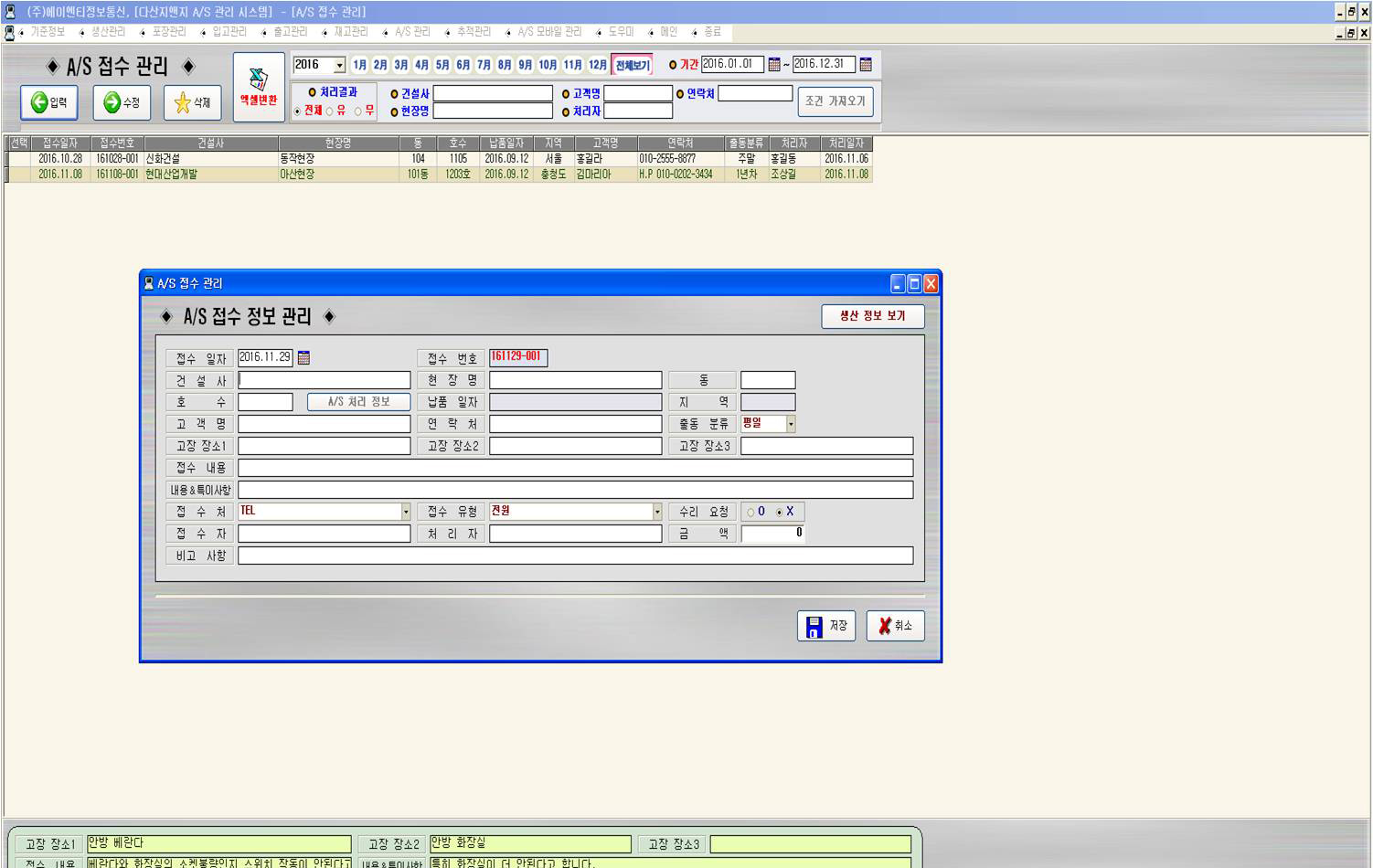
Task: Click the 저장 floppy disk save button
Action: click(826, 626)
